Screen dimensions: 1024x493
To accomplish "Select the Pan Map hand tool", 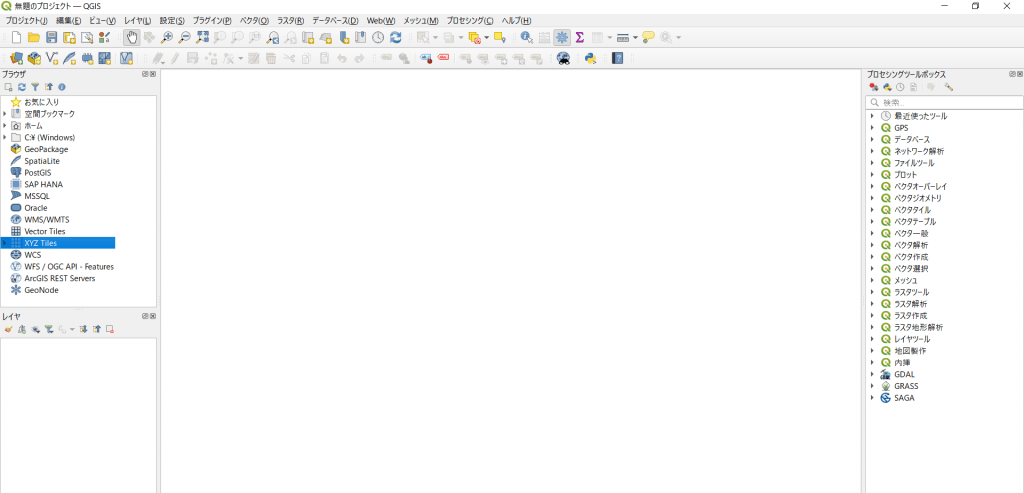I will [131, 38].
